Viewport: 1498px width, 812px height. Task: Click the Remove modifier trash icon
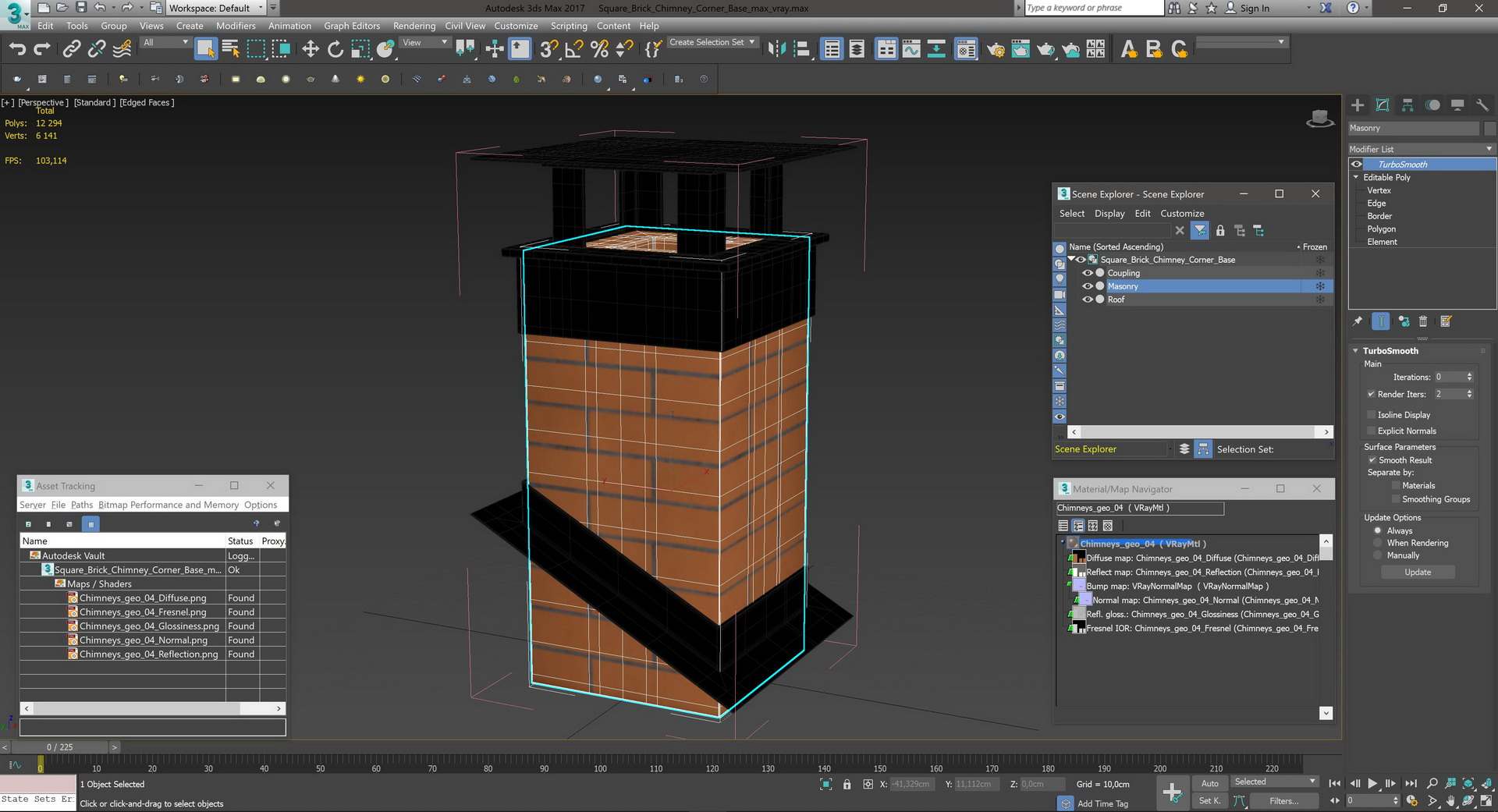click(x=1422, y=321)
